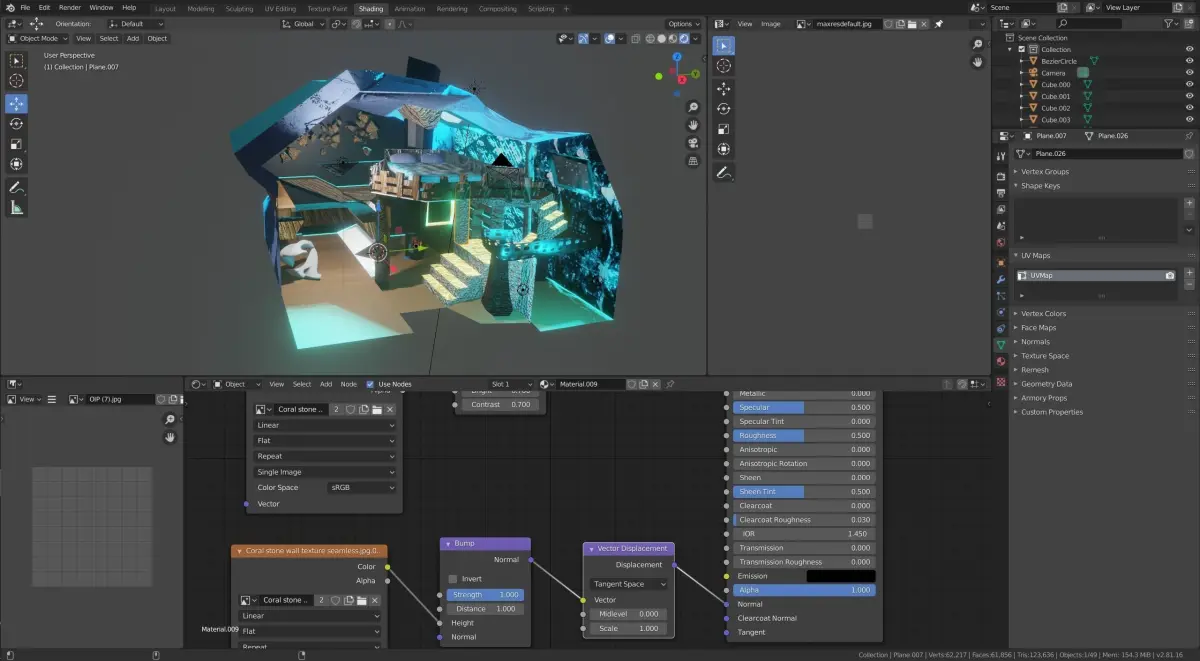Open the Render menu

pos(69,7)
